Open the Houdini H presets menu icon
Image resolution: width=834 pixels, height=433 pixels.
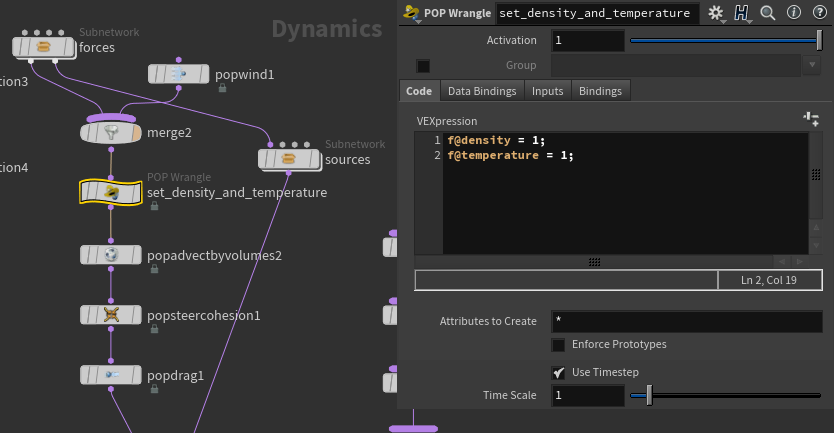click(741, 13)
